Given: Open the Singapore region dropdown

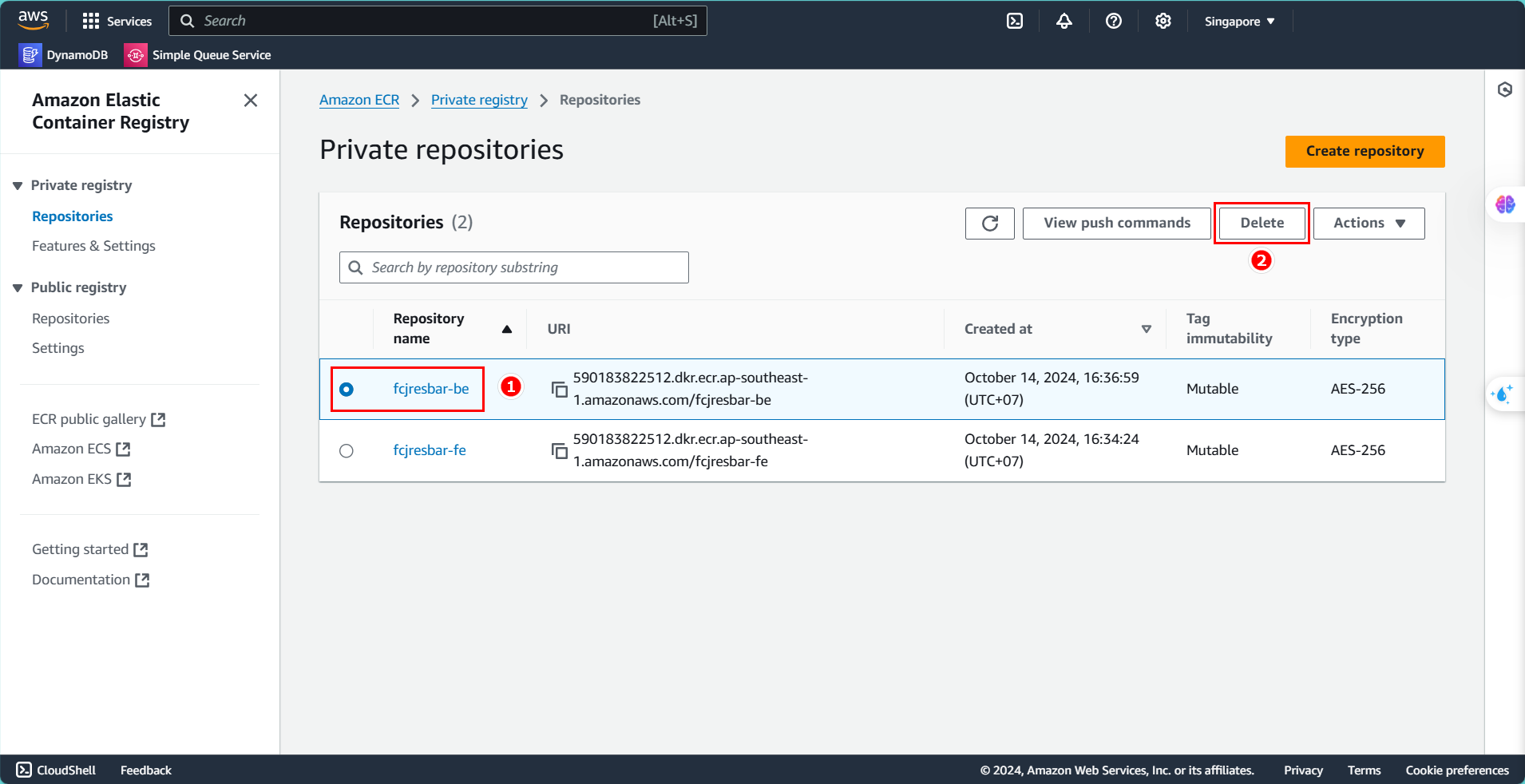Looking at the screenshot, I should (1239, 21).
